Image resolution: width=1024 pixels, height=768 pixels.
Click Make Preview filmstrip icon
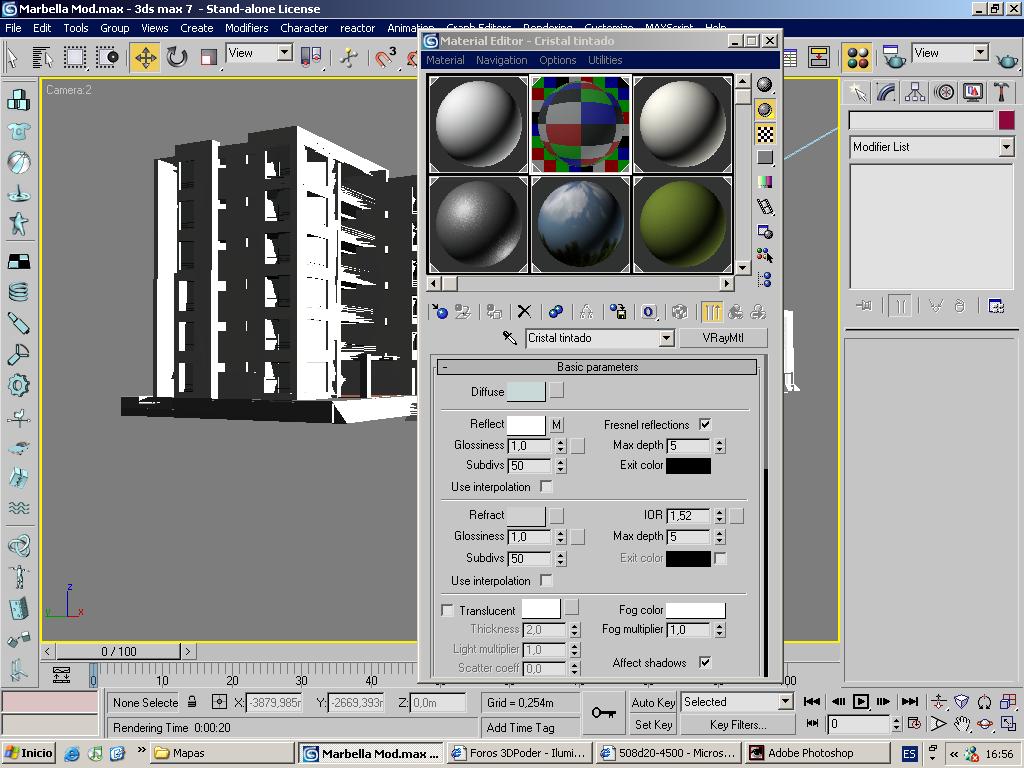coord(765,207)
